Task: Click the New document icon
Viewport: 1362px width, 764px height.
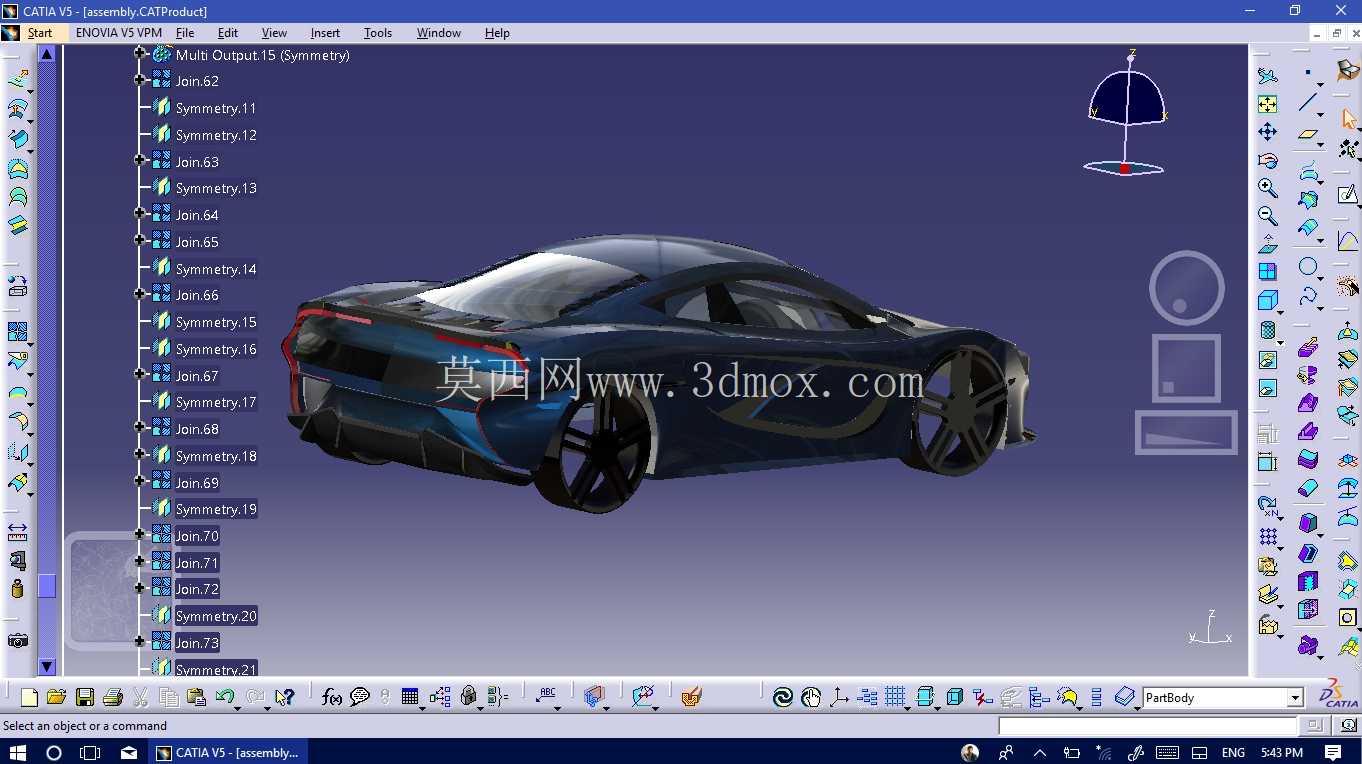Action: pos(29,697)
